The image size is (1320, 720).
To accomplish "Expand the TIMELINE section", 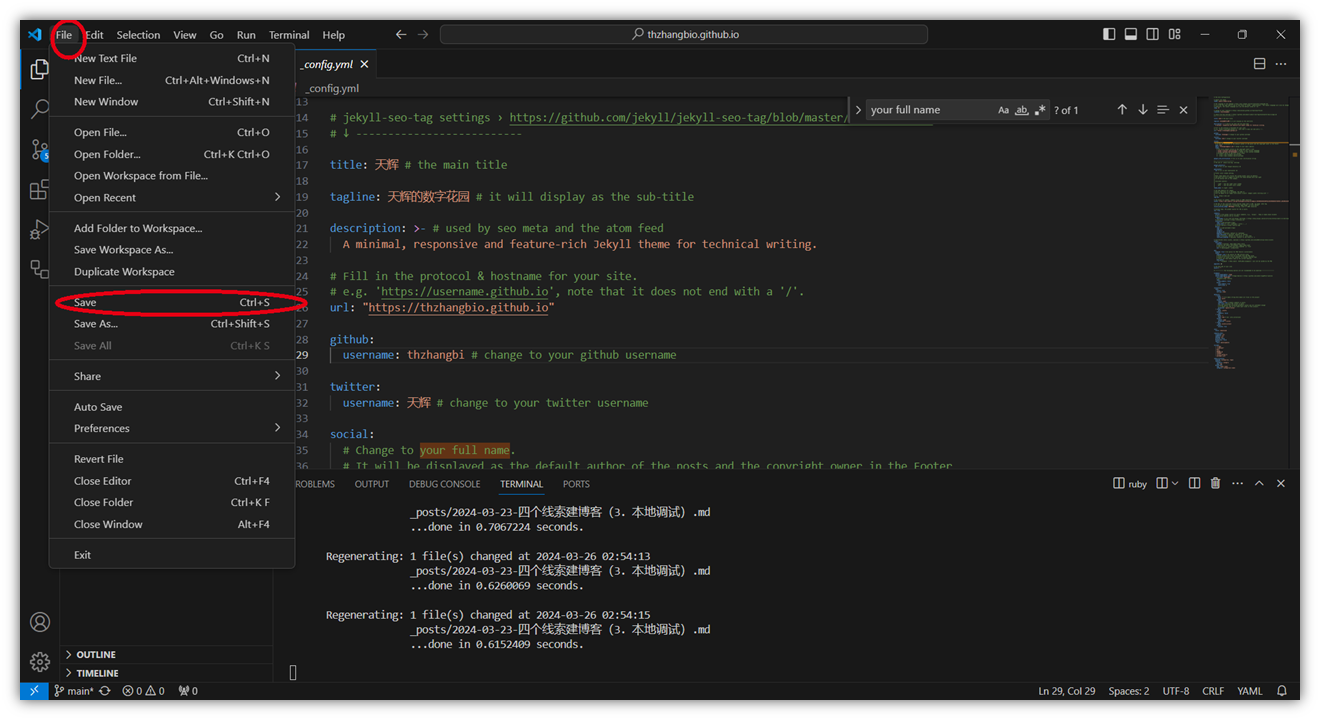I will coord(97,674).
